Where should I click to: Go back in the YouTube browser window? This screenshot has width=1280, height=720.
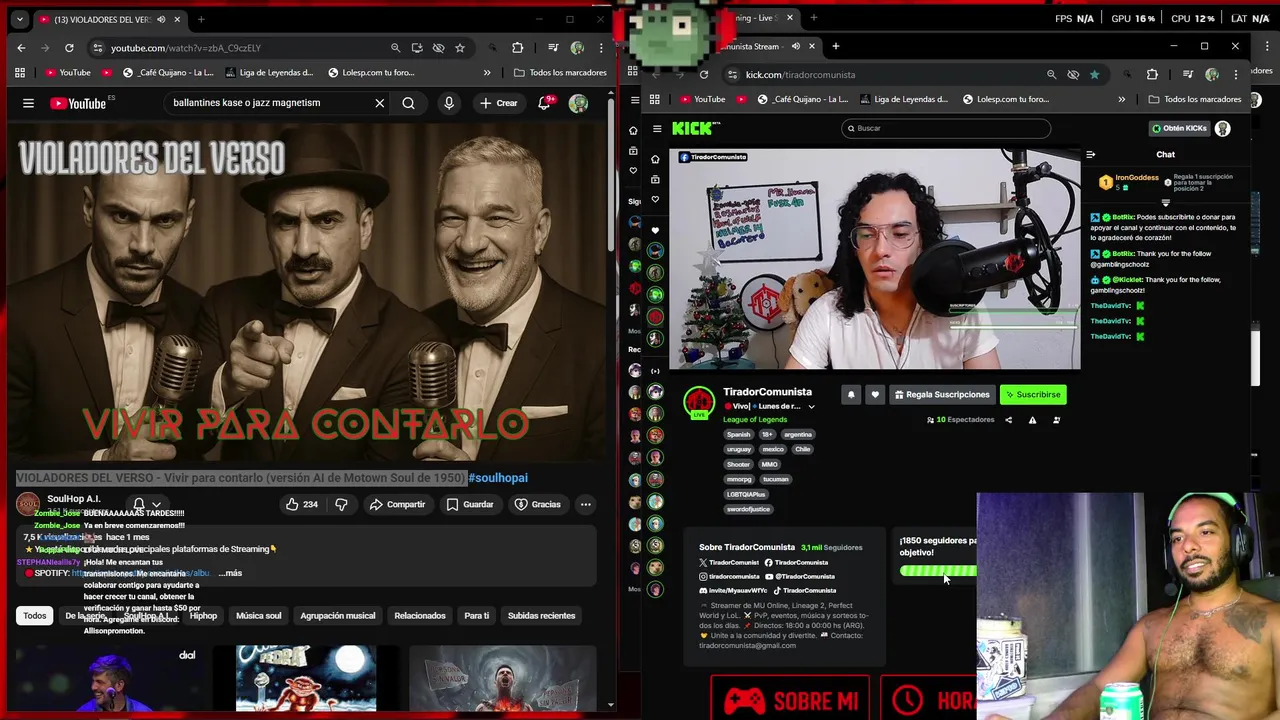click(21, 48)
